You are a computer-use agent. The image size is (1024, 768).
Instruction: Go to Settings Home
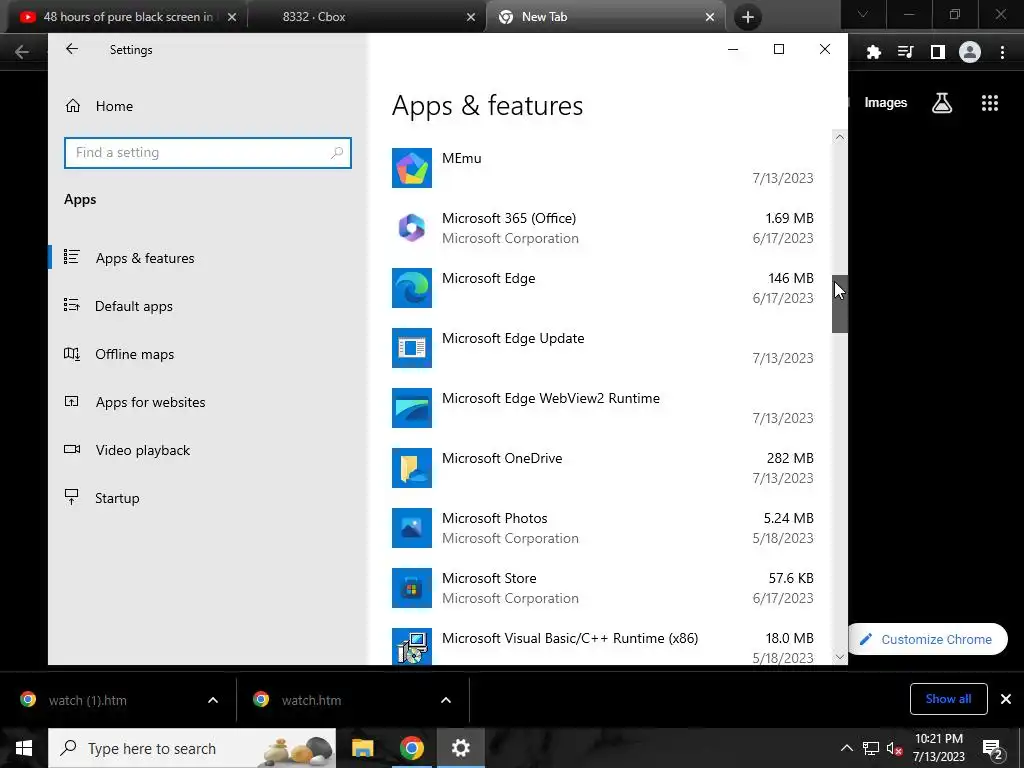click(x=208, y=106)
